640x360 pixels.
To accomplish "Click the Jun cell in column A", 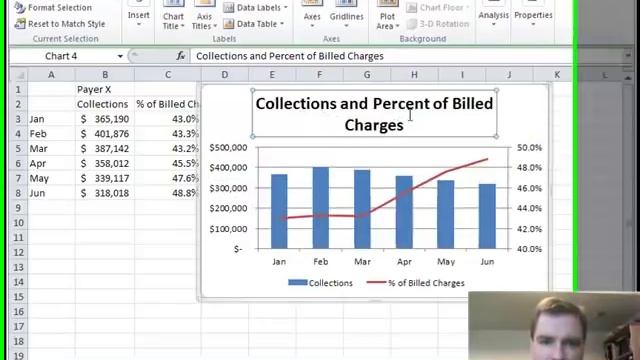I will pyautogui.click(x=51, y=193).
